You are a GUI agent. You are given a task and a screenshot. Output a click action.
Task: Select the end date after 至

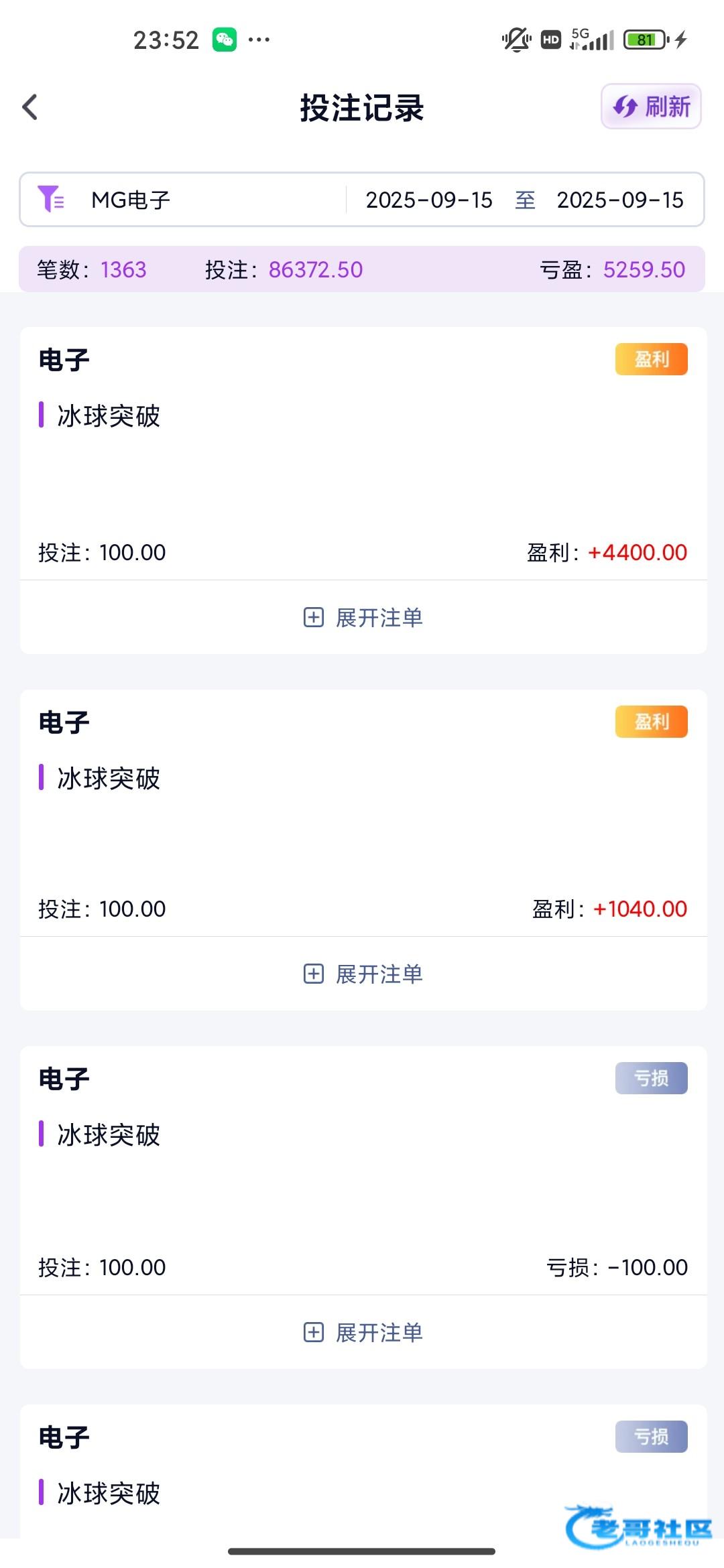click(620, 200)
